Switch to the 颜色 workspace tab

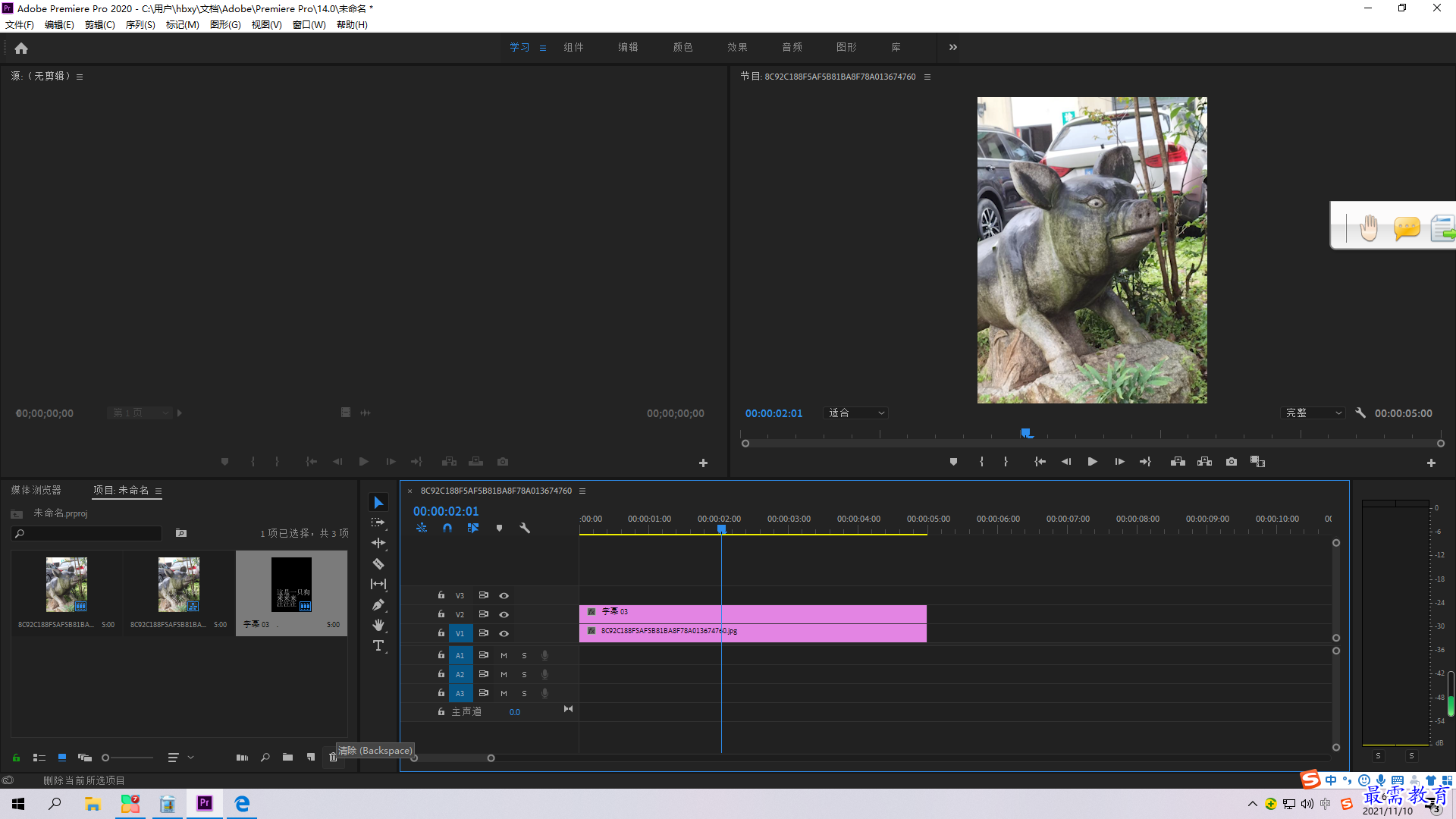[x=682, y=47]
